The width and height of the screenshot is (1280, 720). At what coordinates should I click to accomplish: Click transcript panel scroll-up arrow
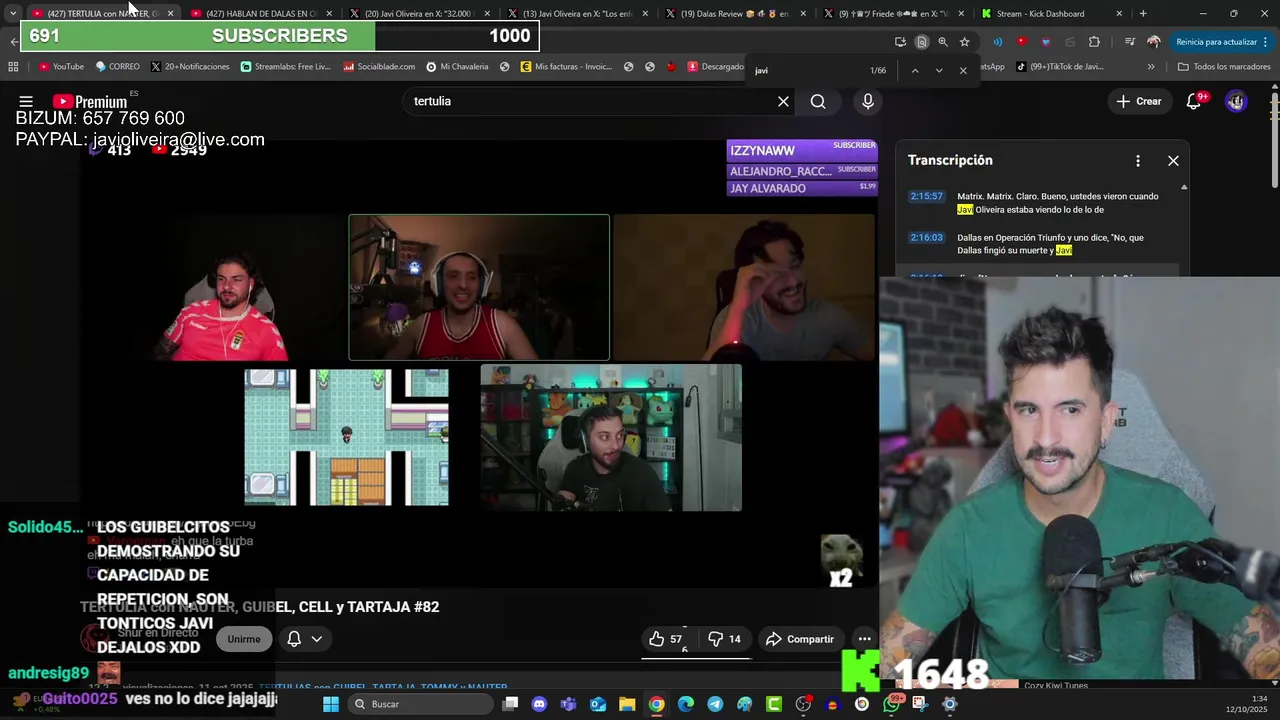point(1184,187)
